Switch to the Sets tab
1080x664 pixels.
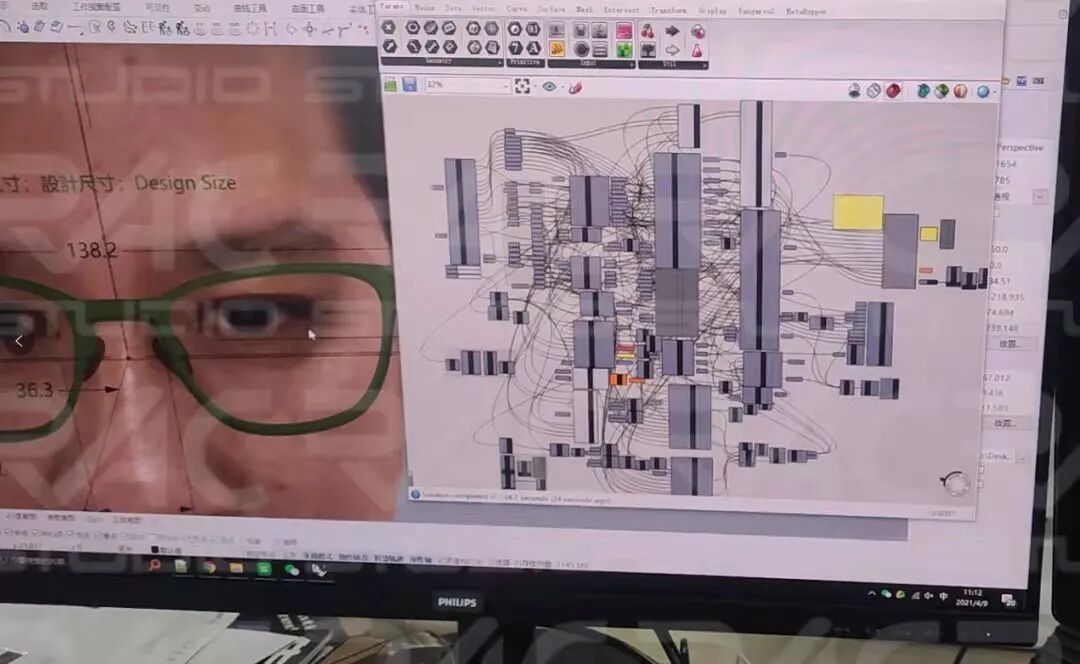point(453,8)
